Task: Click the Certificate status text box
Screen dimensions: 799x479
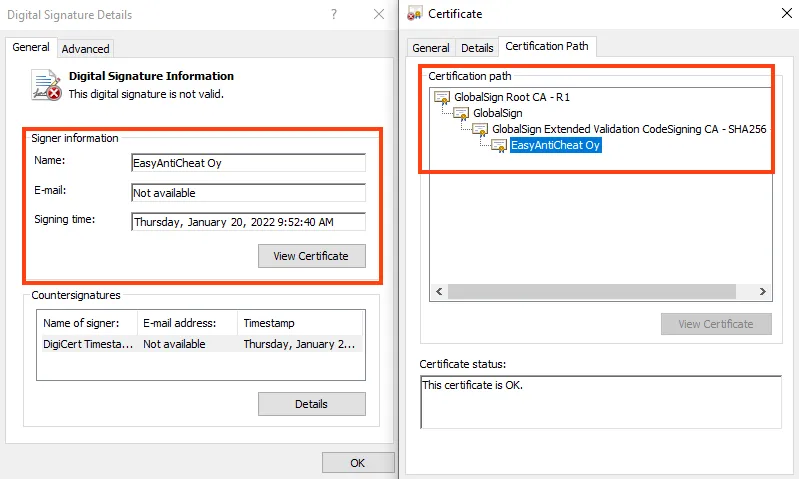Action: click(x=601, y=402)
